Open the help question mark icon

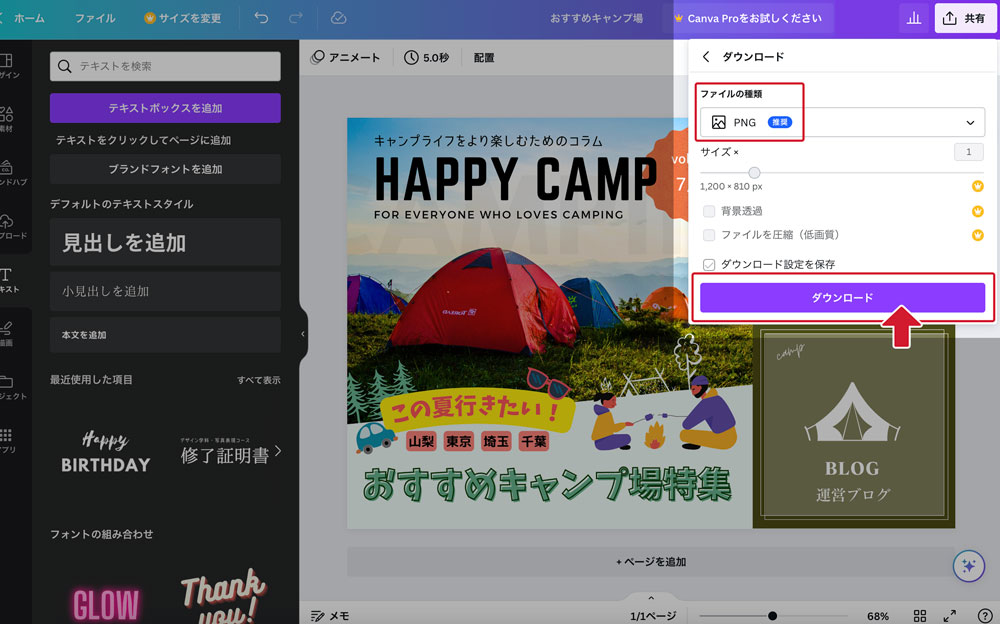click(985, 616)
